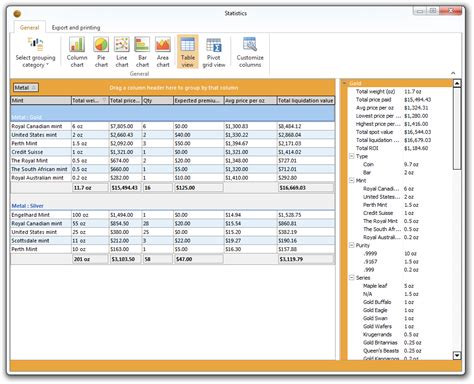
Task: Sort by Expected premium column header
Action: [x=198, y=100]
